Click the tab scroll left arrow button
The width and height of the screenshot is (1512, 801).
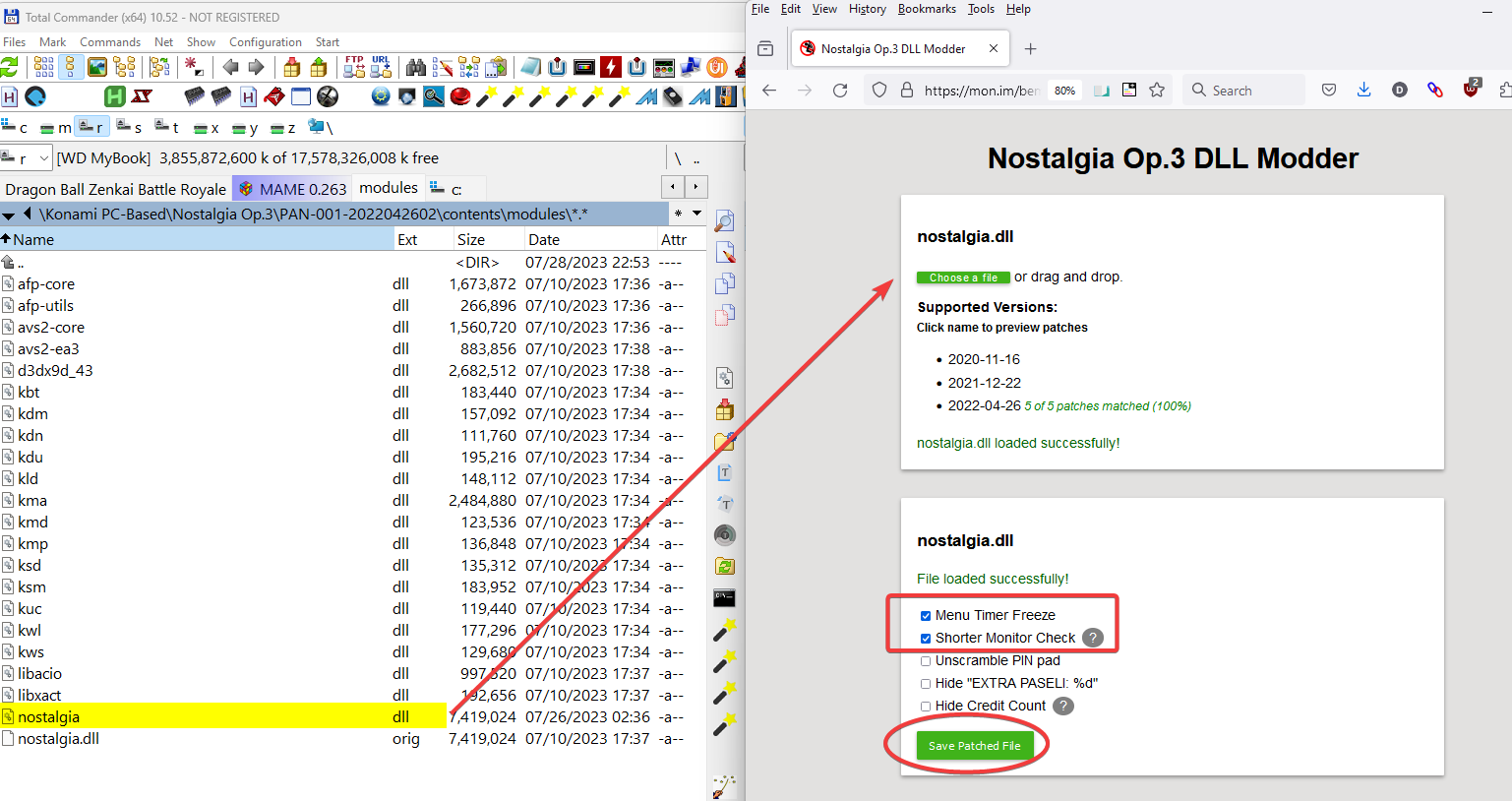click(x=673, y=187)
